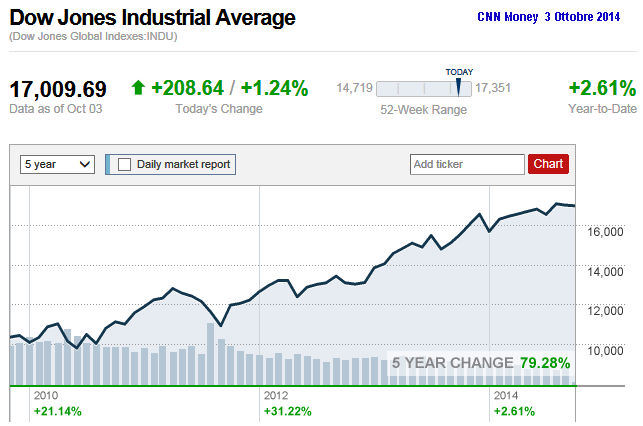Viewport: 643px width, 426px height.
Task: Click the 2010 year label on timeline
Action: click(x=46, y=396)
